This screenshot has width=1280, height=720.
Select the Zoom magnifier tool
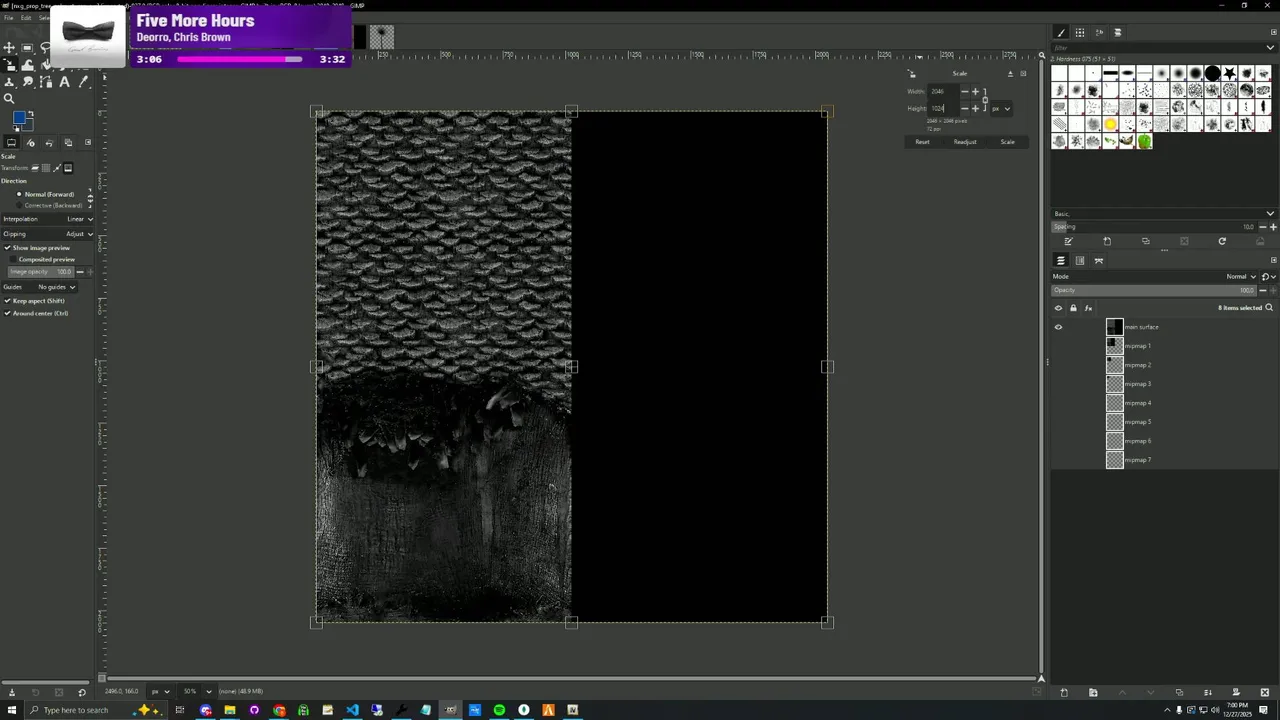pyautogui.click(x=9, y=98)
